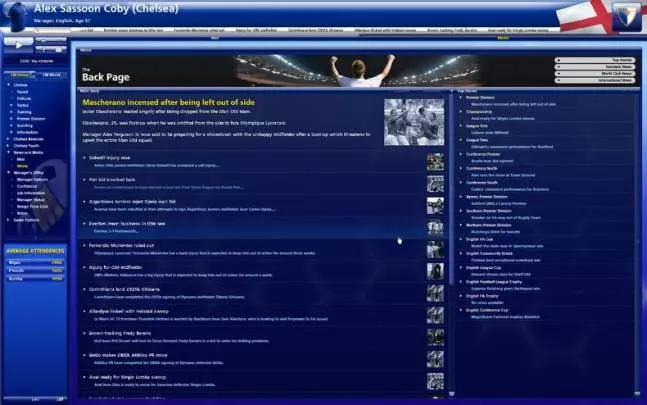This screenshot has width=647, height=405.
Task: Open thumbnail beside Fernando Morientes ruled out
Action: click(435, 250)
